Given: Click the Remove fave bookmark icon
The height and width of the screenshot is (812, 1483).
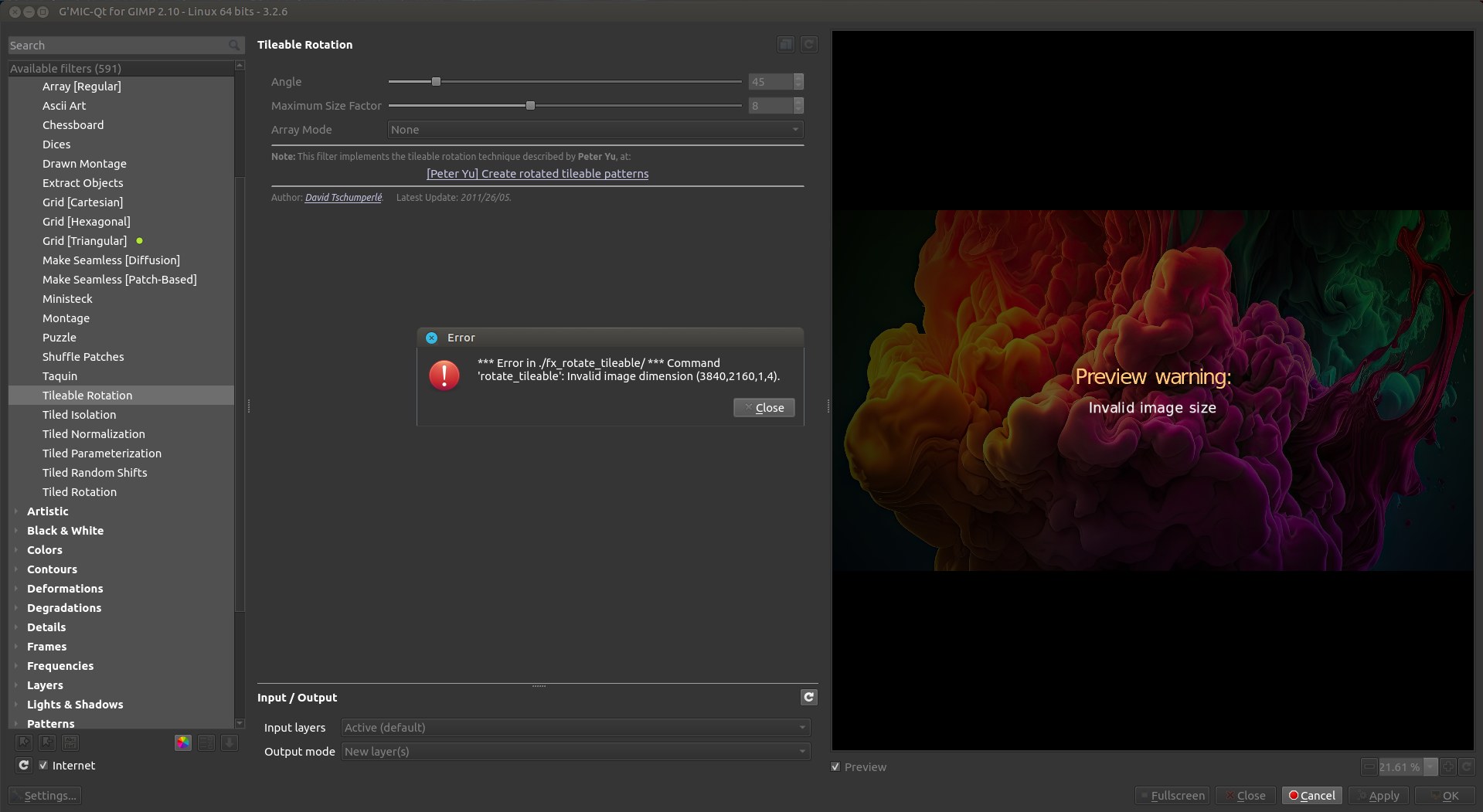Looking at the screenshot, I should coord(47,742).
